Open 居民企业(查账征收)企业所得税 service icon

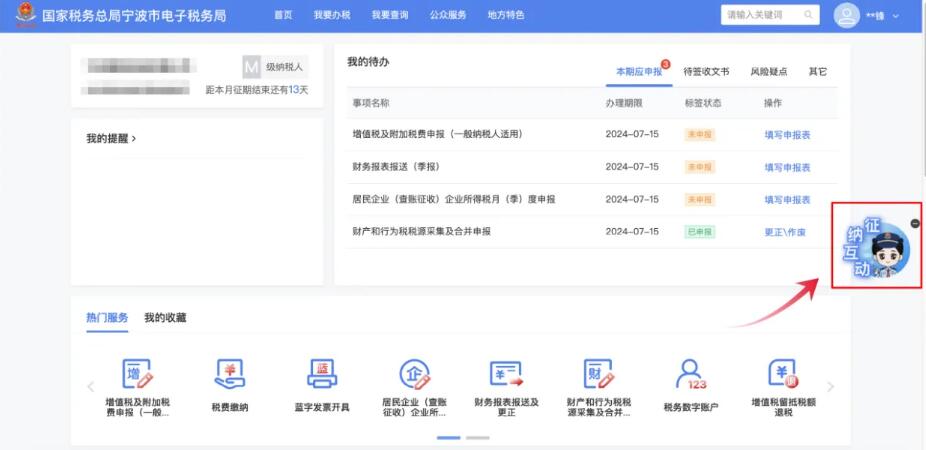click(x=413, y=375)
